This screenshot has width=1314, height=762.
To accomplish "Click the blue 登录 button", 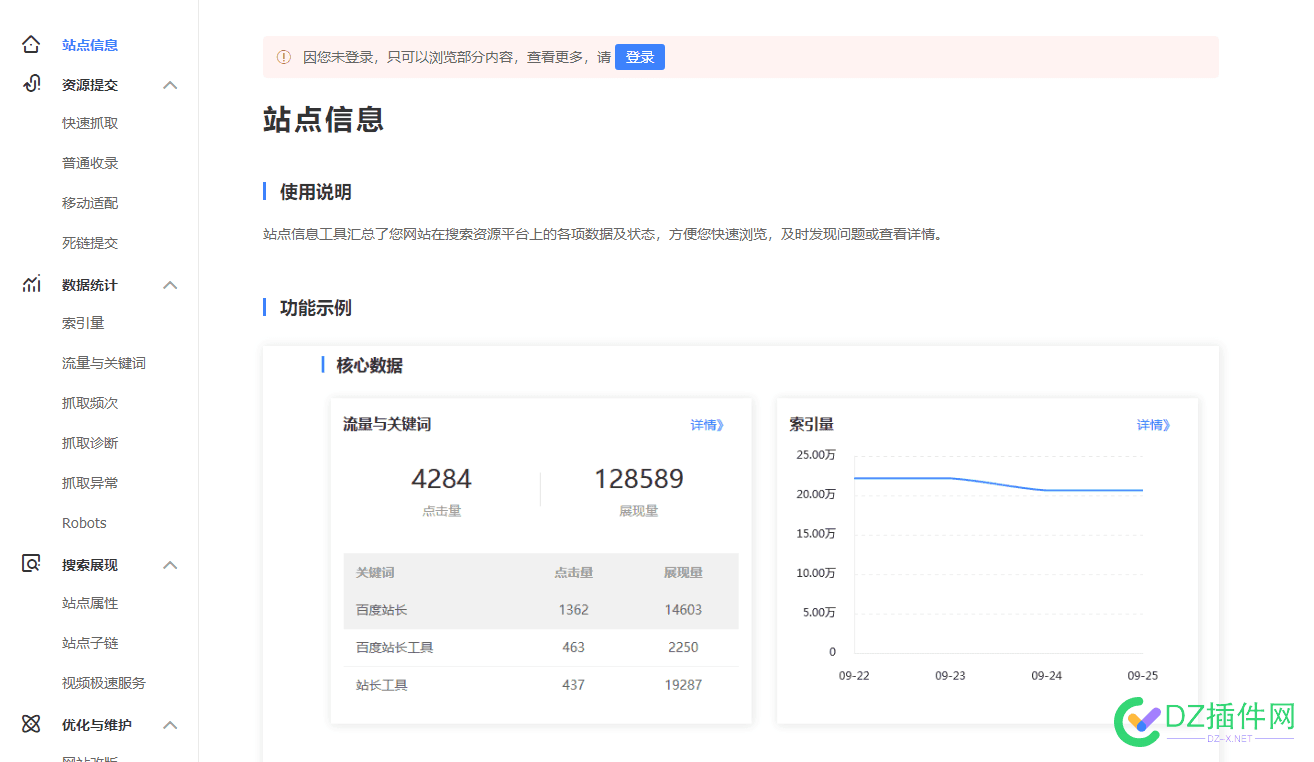I will pos(640,57).
